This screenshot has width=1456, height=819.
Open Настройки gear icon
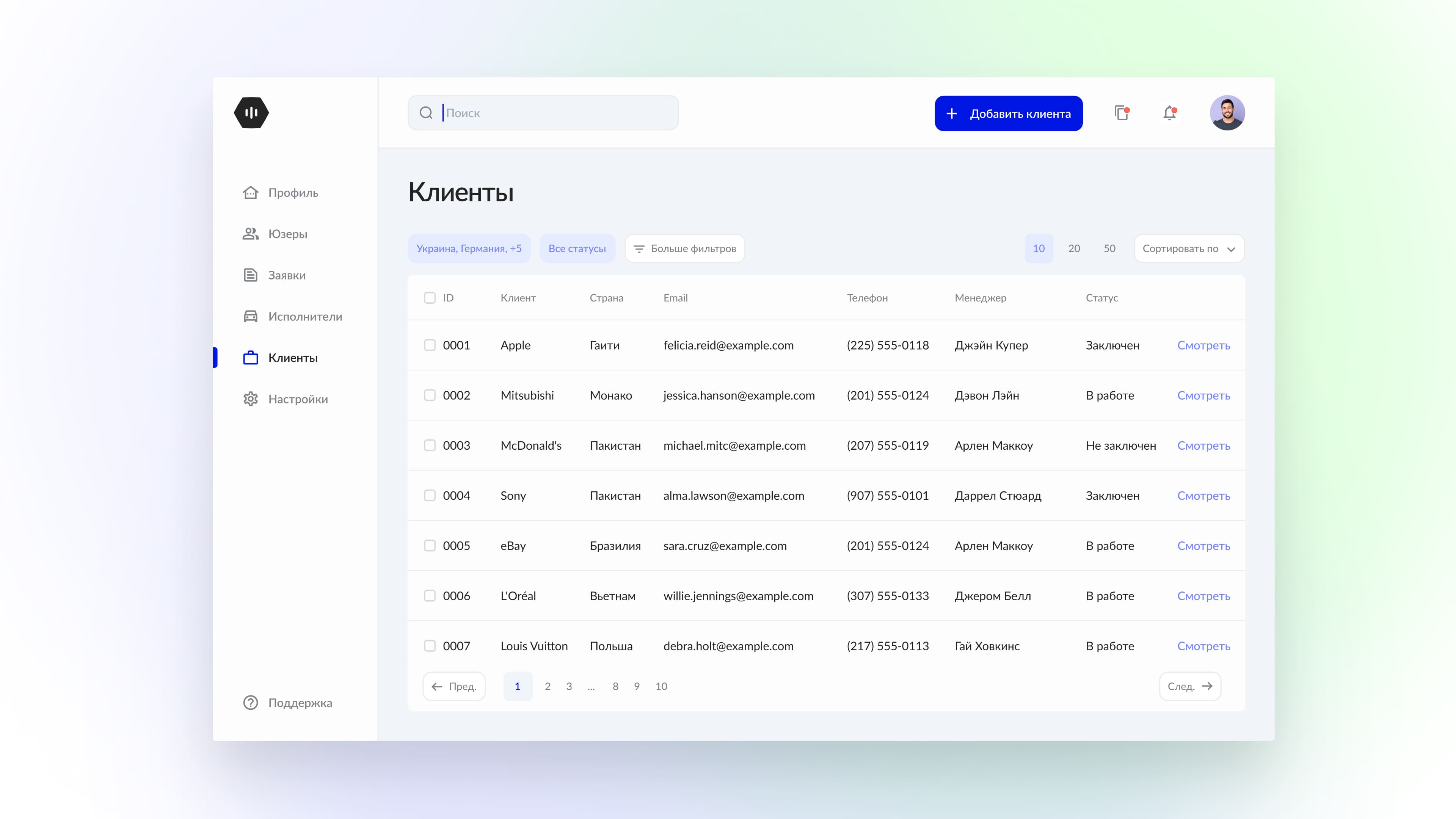(250, 399)
